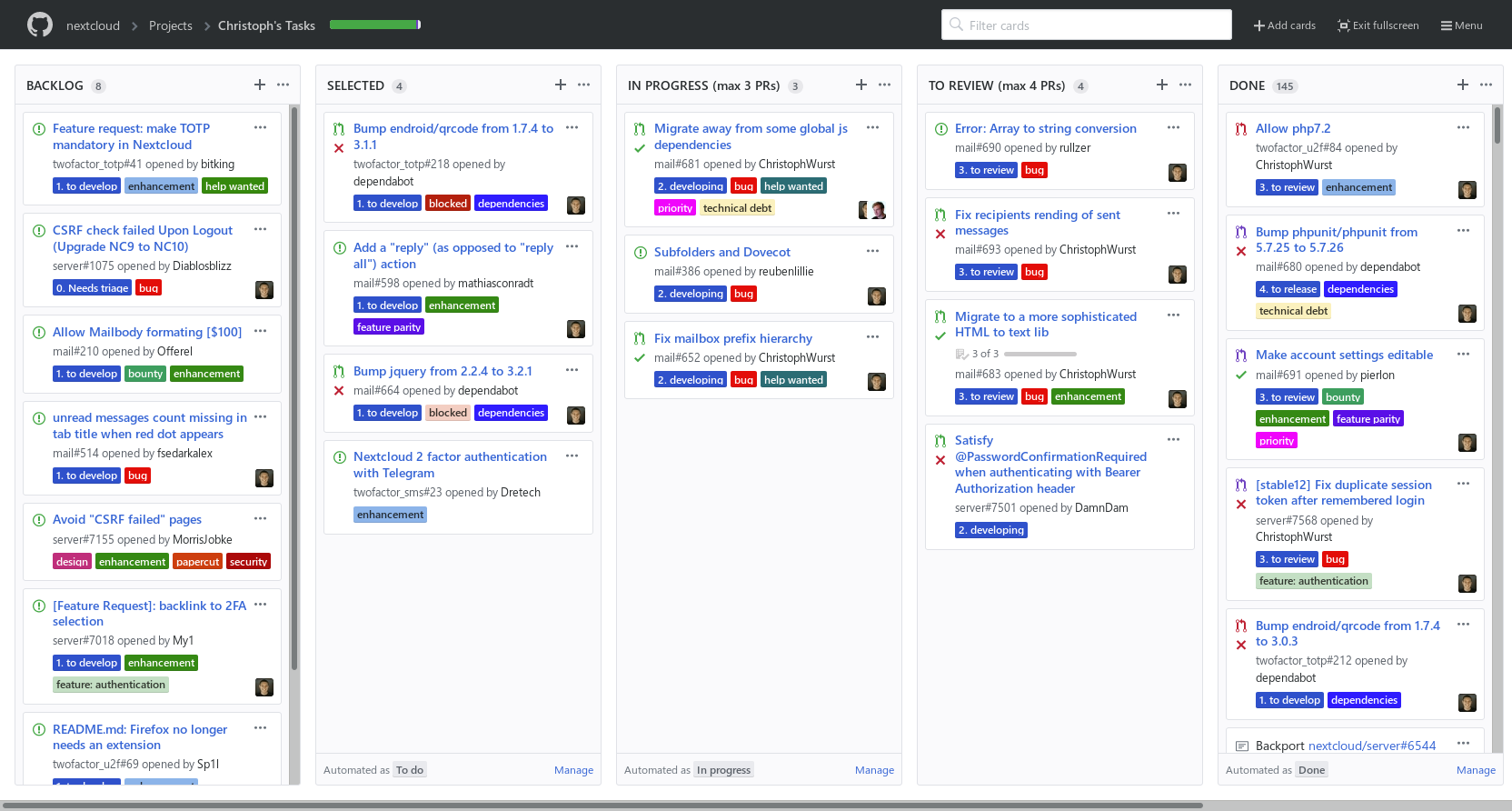Image resolution: width=1512 pixels, height=811 pixels.
Task: Add a card to IN PROGRESS column
Action: tap(861, 85)
